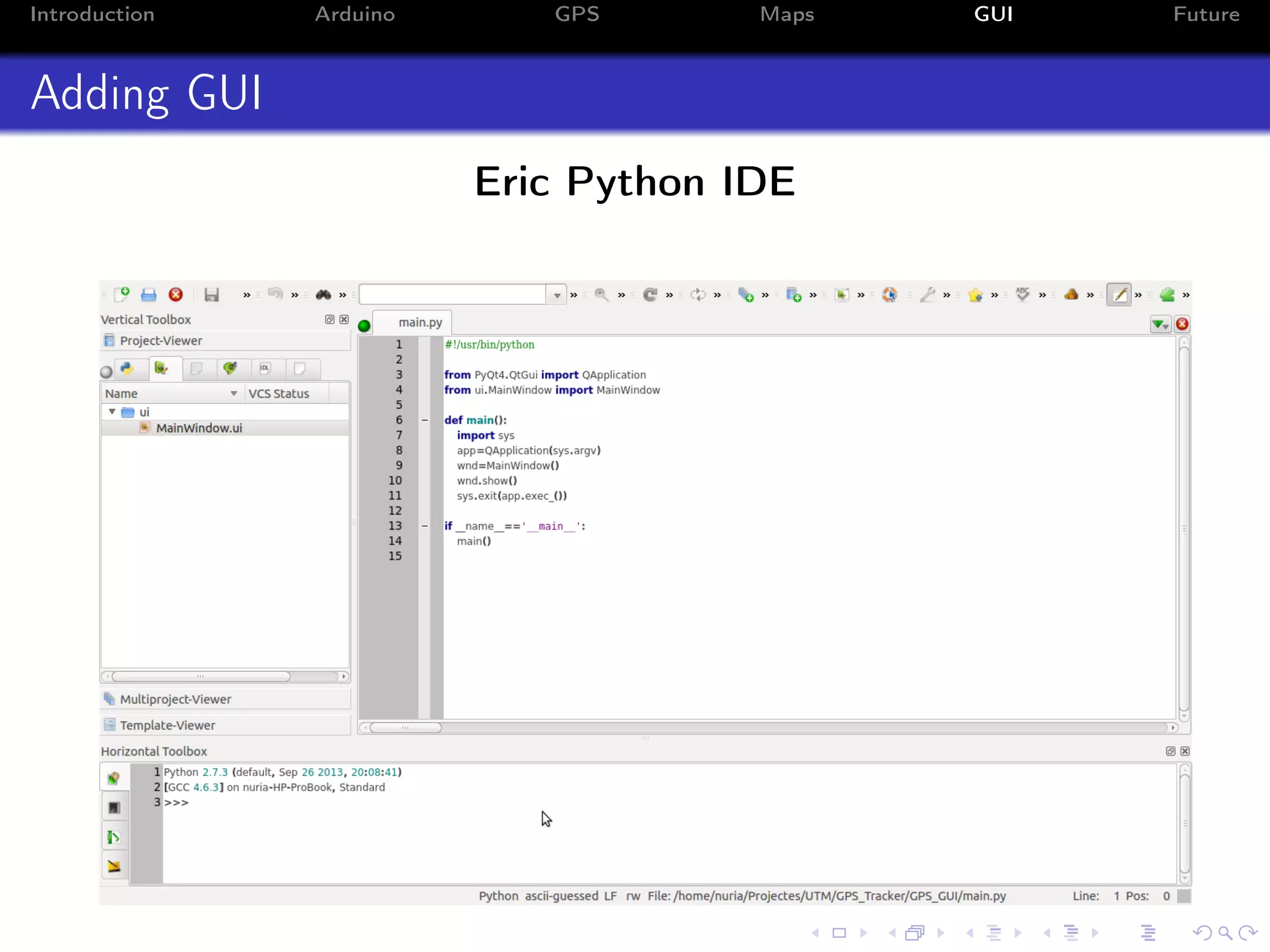Sort by the Name column header
The width and height of the screenshot is (1270, 952).
(172, 394)
